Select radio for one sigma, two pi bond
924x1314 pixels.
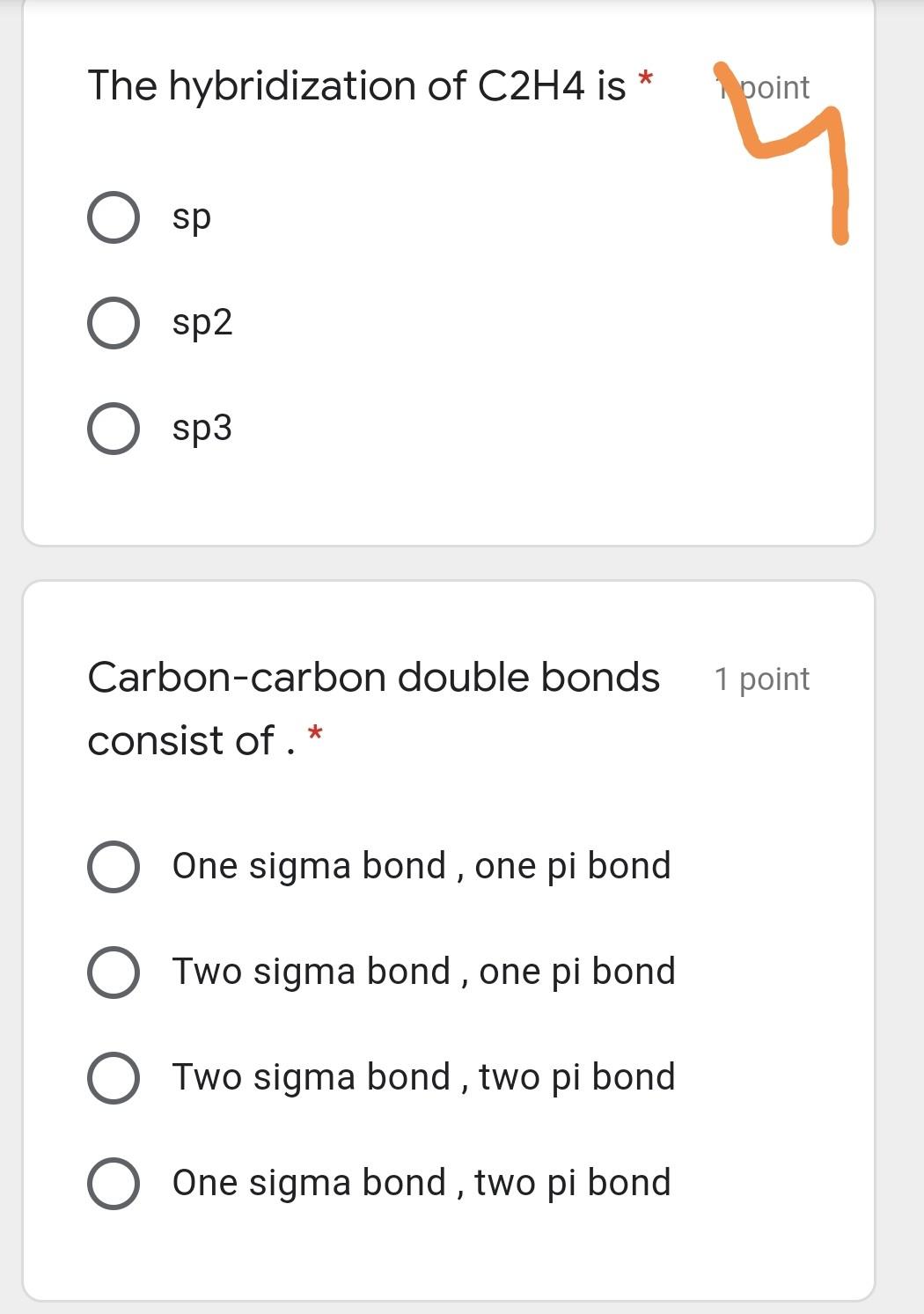click(114, 1184)
